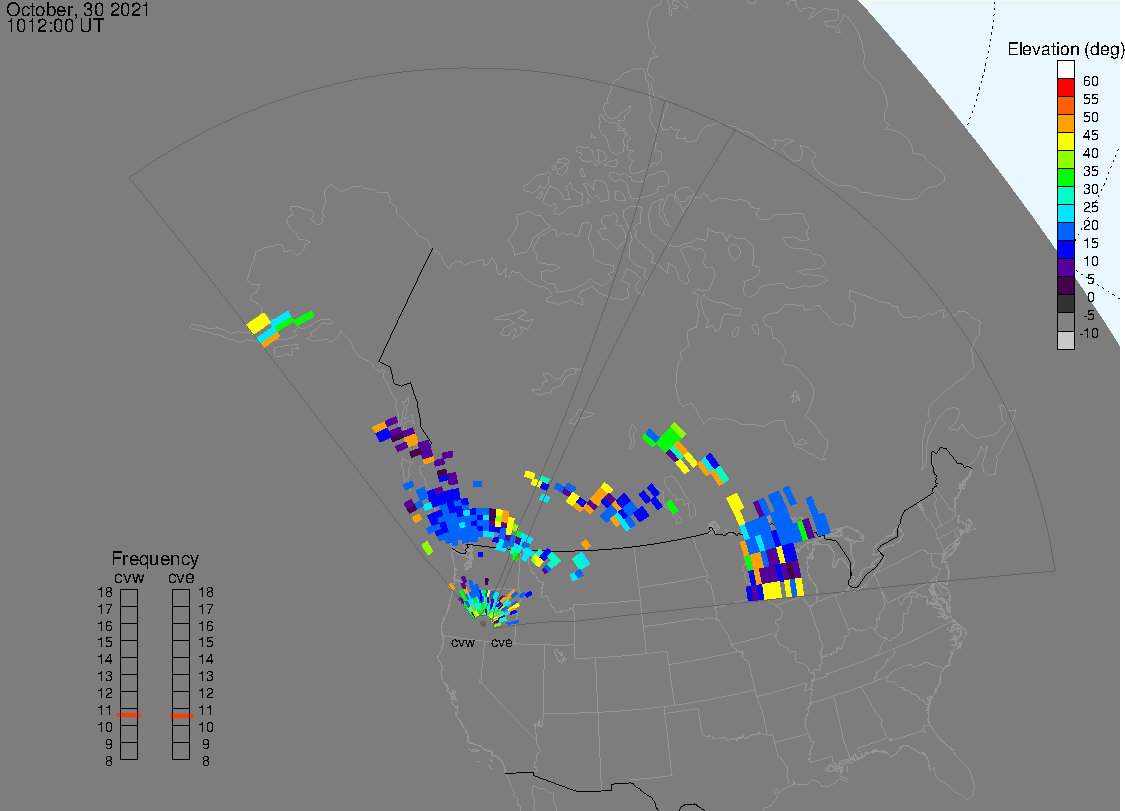The height and width of the screenshot is (811, 1125).
Task: Click the 'cvw' radar station label on map
Action: tap(463, 642)
